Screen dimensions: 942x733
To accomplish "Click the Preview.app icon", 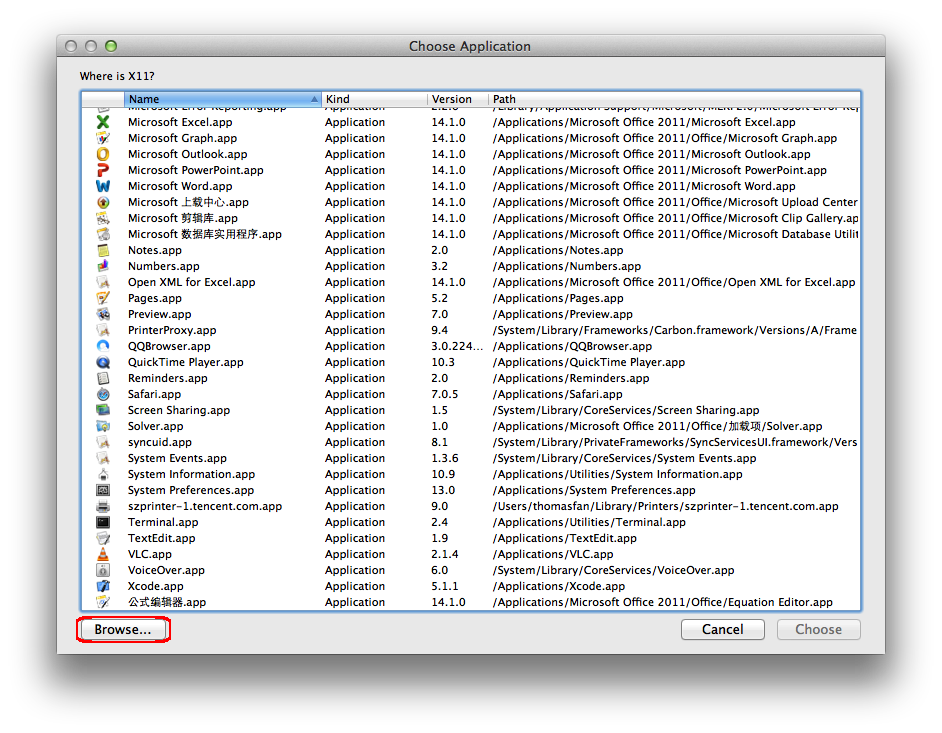I will [x=103, y=314].
